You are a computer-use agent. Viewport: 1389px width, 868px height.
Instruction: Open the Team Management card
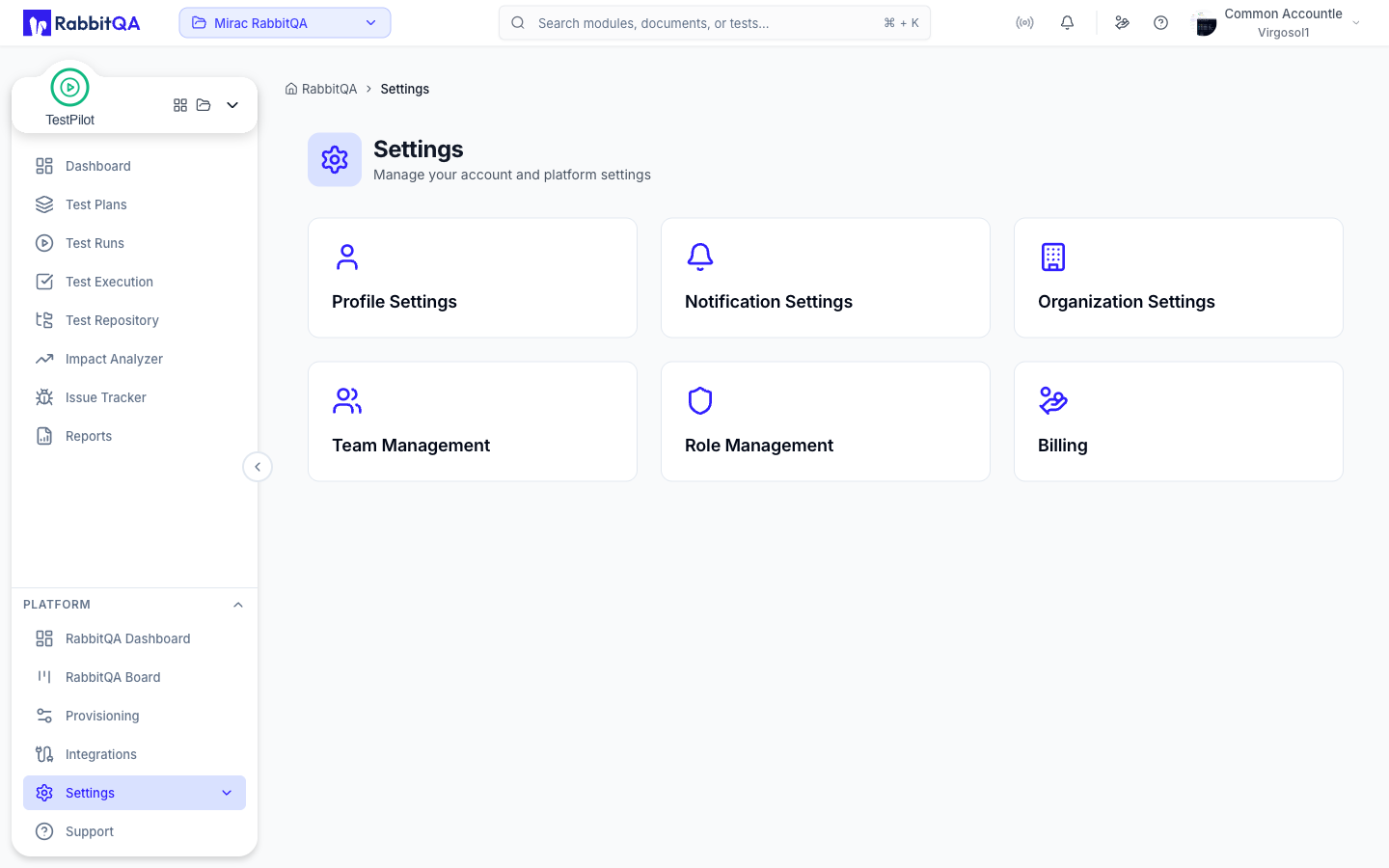(473, 421)
